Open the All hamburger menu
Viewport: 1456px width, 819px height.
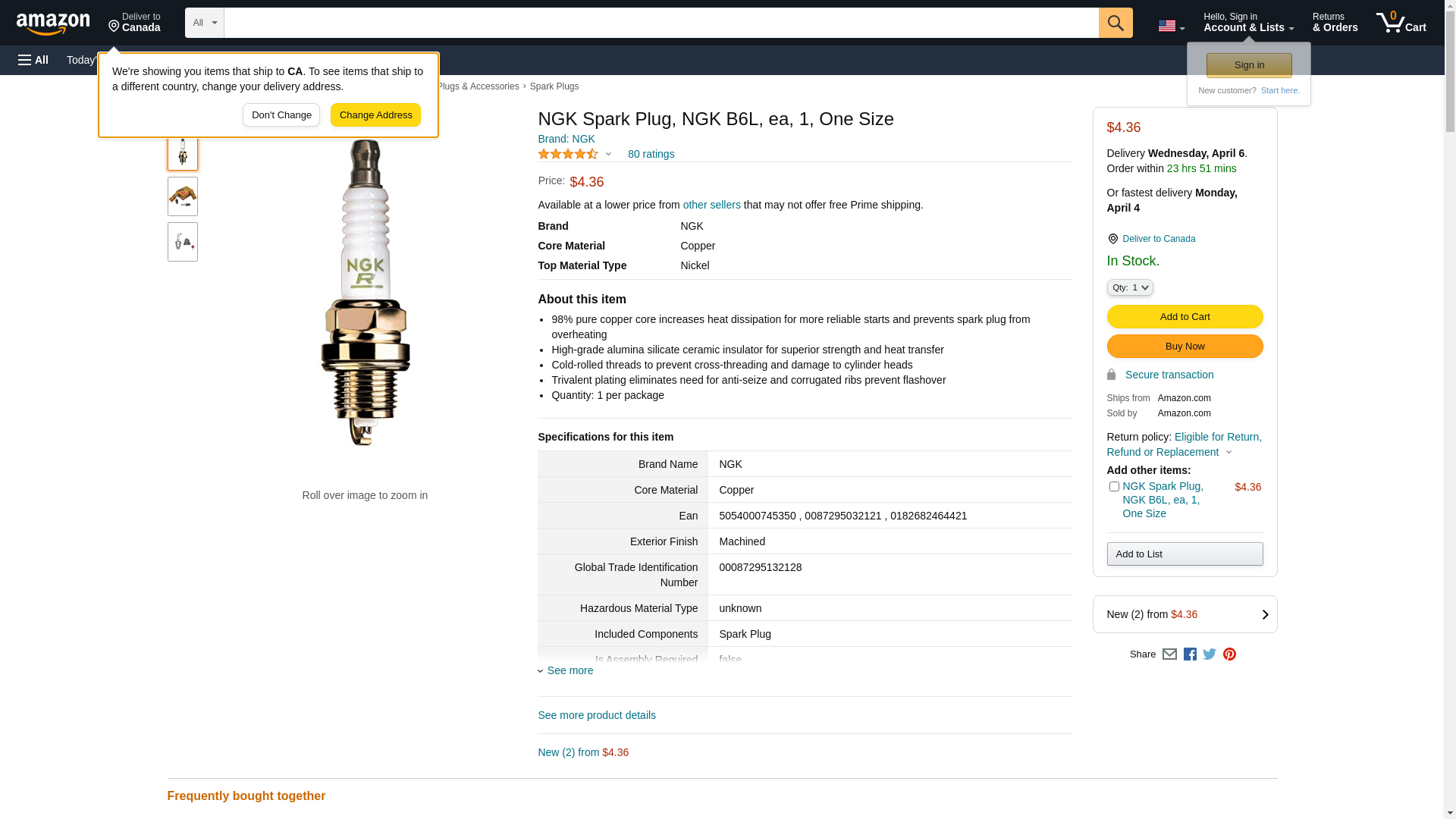pyautogui.click(x=33, y=60)
